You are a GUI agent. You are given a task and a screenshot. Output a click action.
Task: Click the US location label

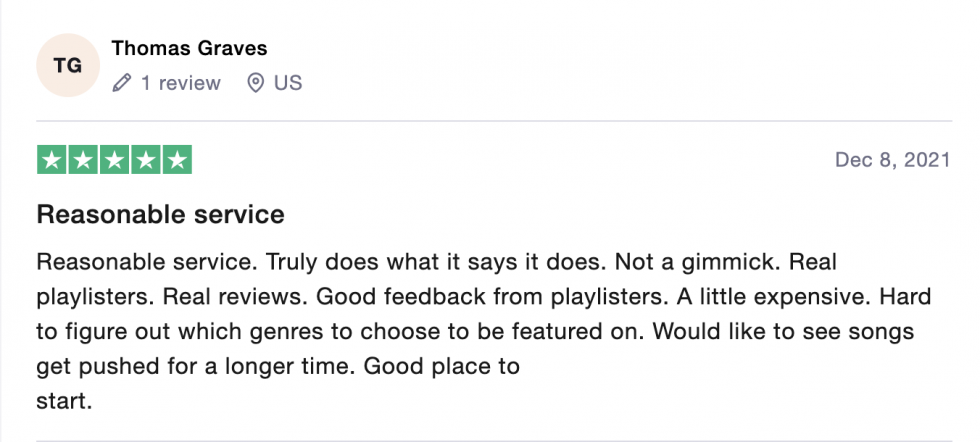point(288,83)
